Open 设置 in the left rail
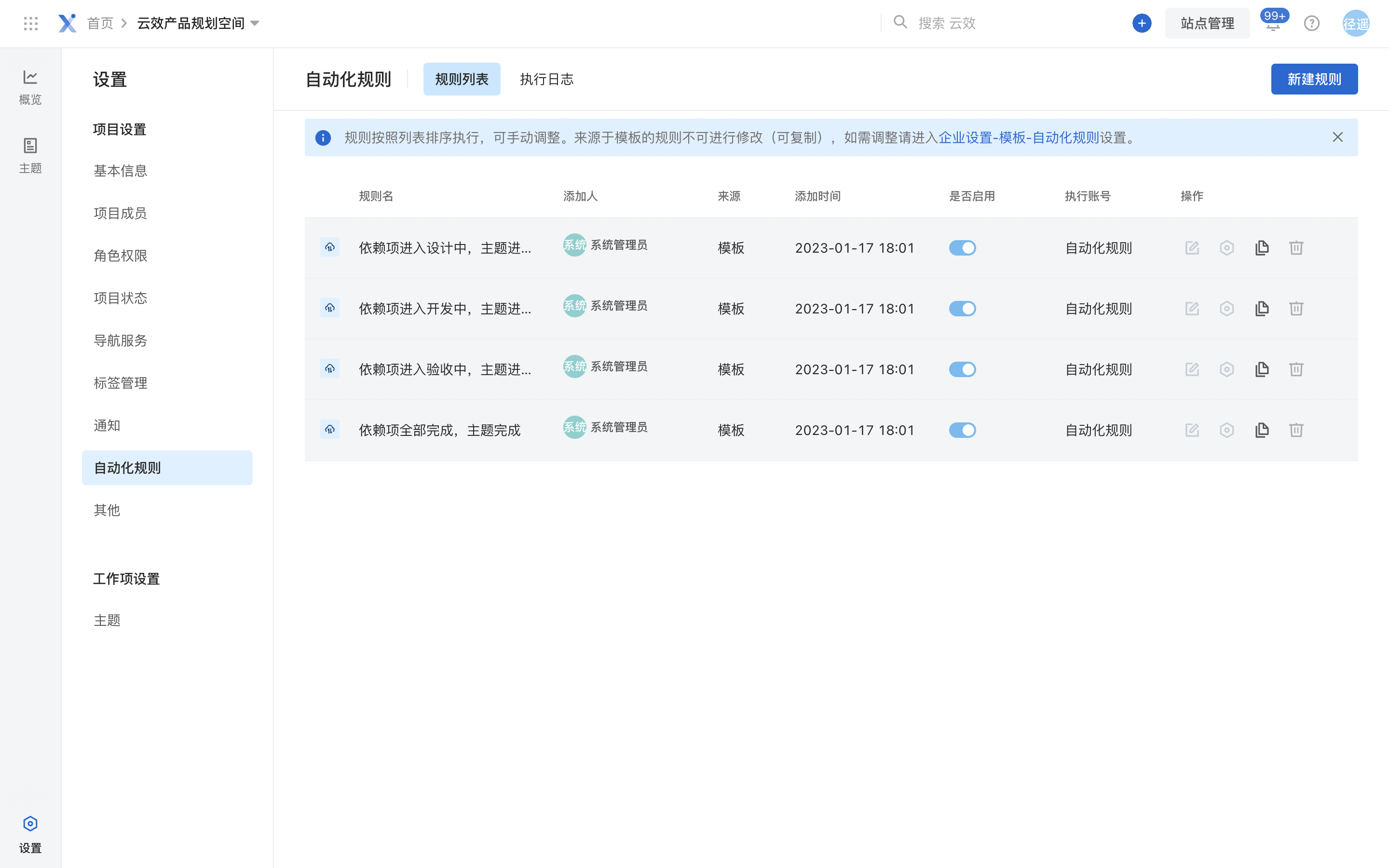Image resolution: width=1389 pixels, height=868 pixels. [x=30, y=835]
